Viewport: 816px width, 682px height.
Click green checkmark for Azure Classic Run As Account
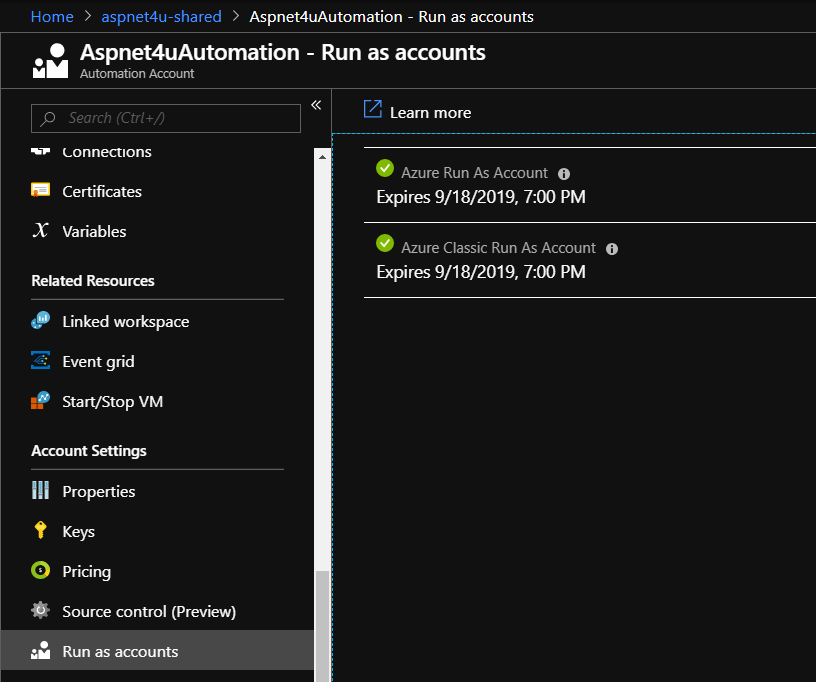pyautogui.click(x=385, y=243)
